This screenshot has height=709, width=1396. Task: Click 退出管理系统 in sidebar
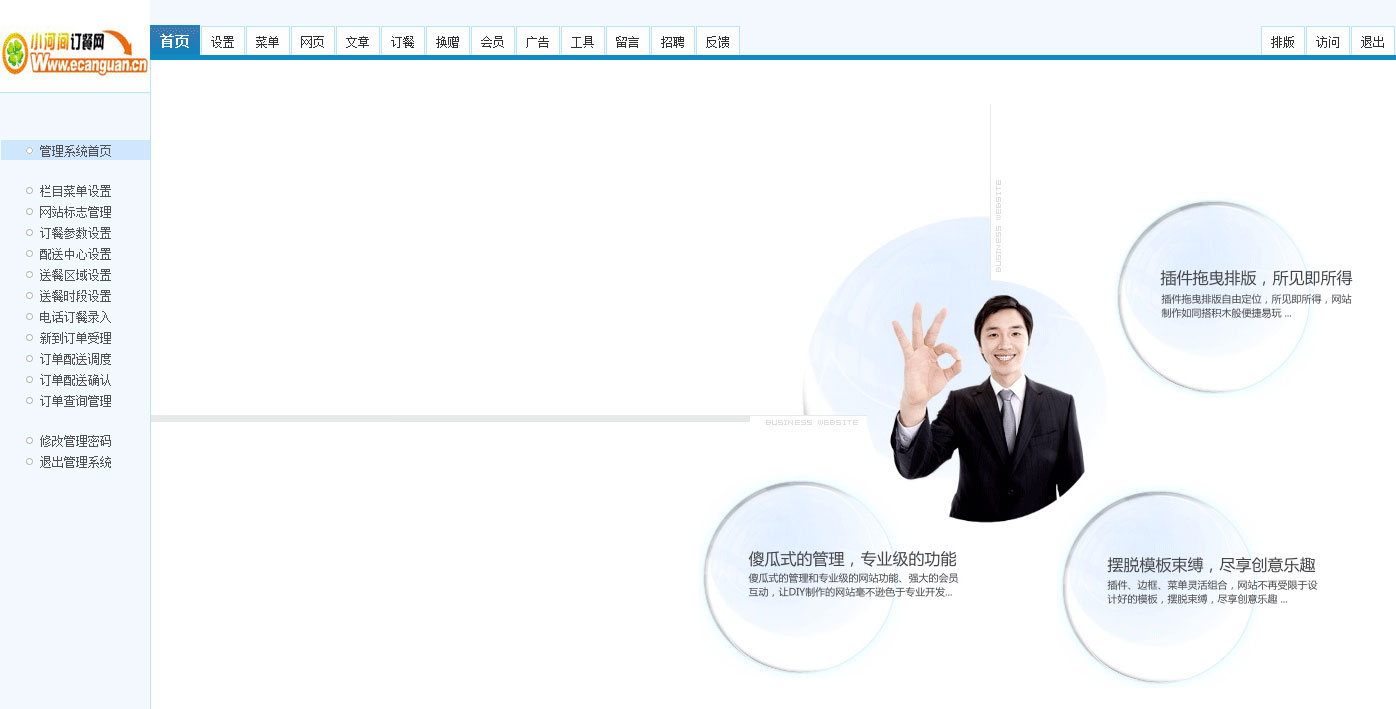click(75, 462)
